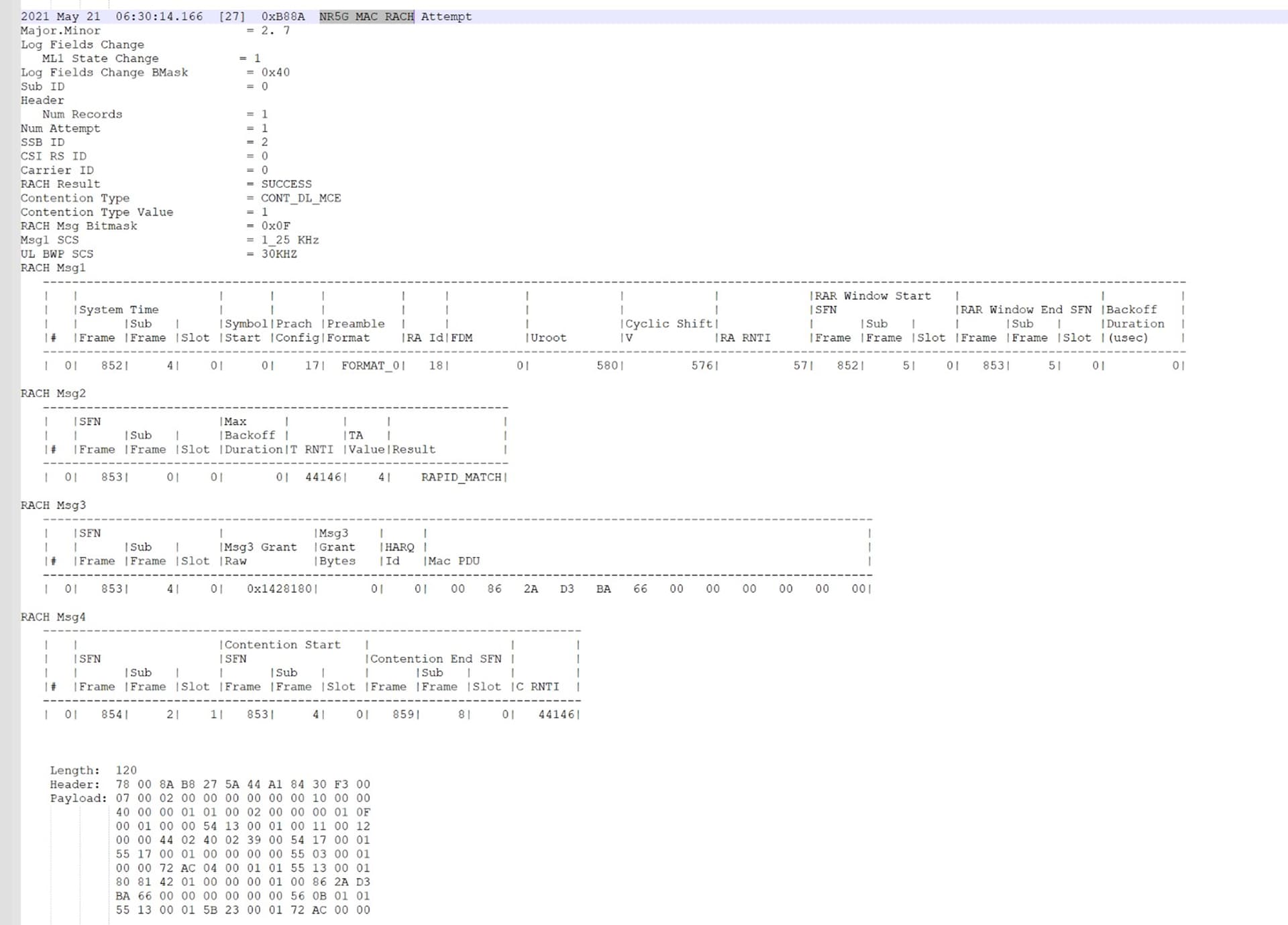Screen dimensions: 1288x925
Task: Click the RA Id value 18
Action: [x=436, y=366]
